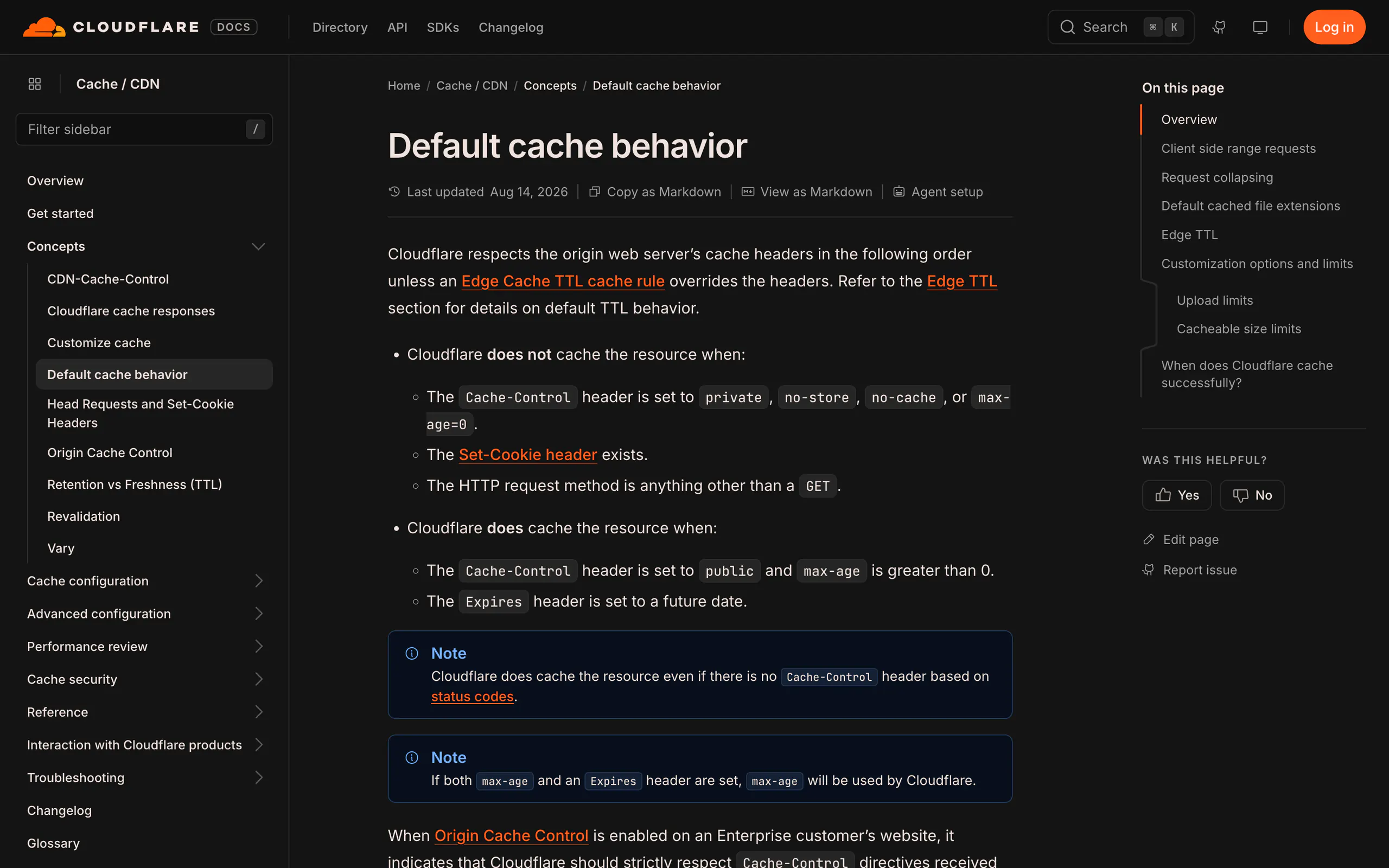
Task: Jump to When does Cloudflare cache successfully
Action: point(1247,374)
